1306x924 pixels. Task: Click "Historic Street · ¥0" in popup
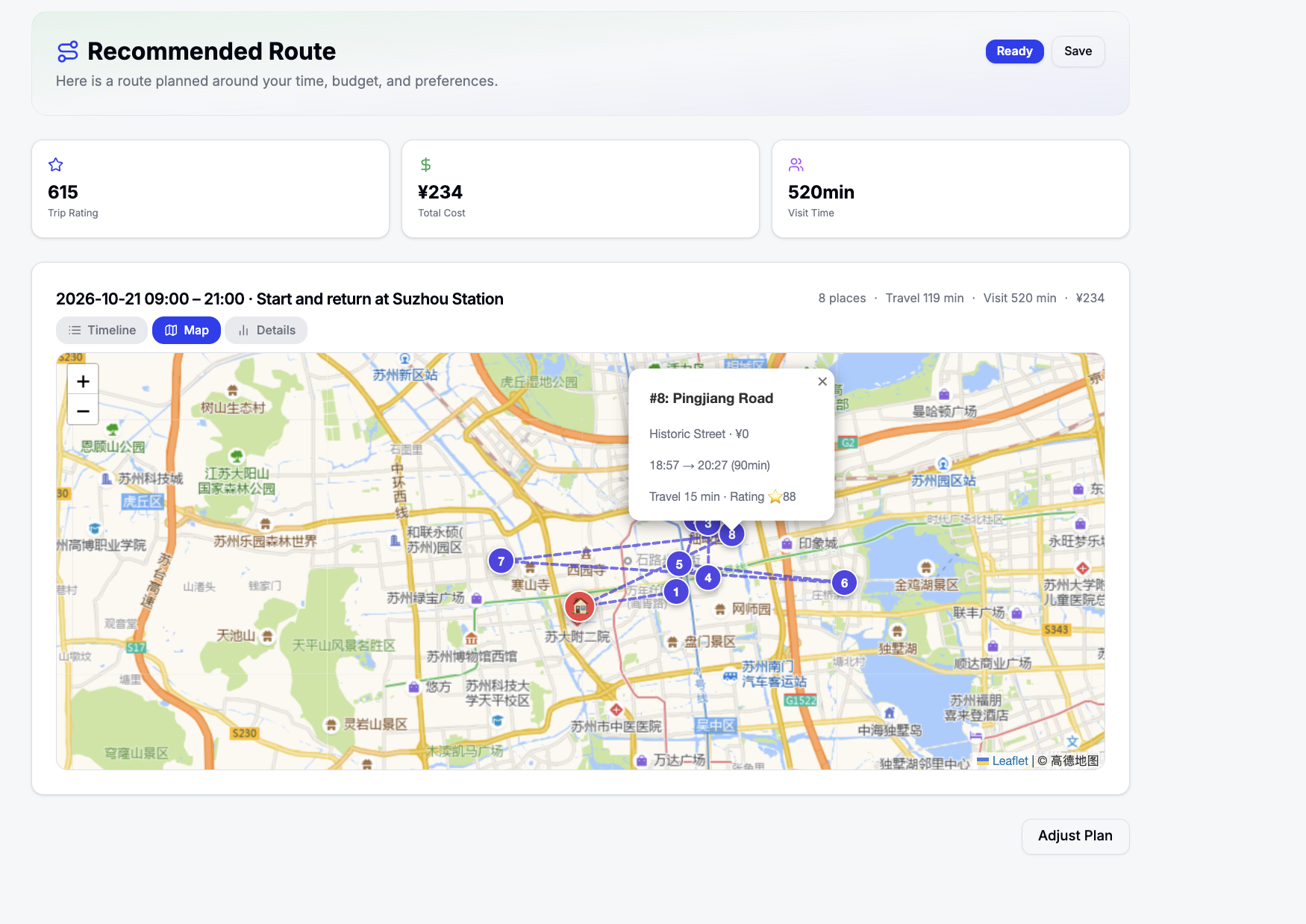[x=699, y=434]
